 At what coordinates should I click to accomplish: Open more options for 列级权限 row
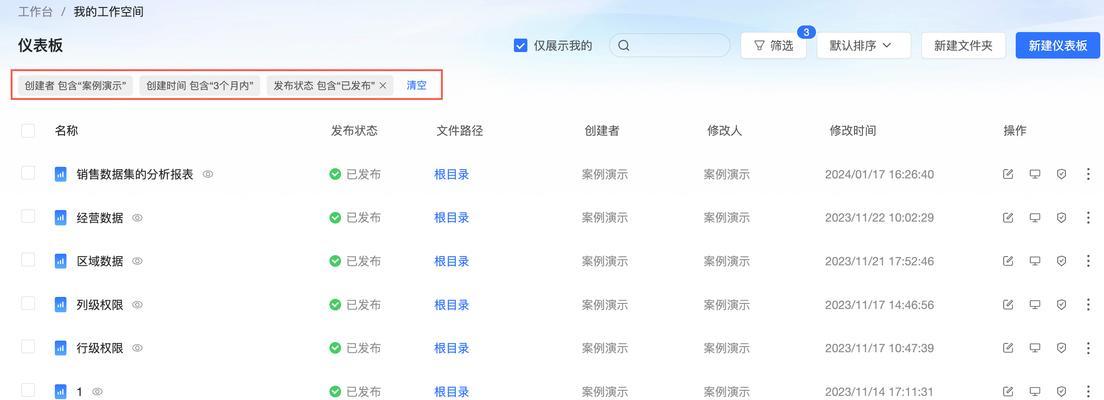[1089, 305]
